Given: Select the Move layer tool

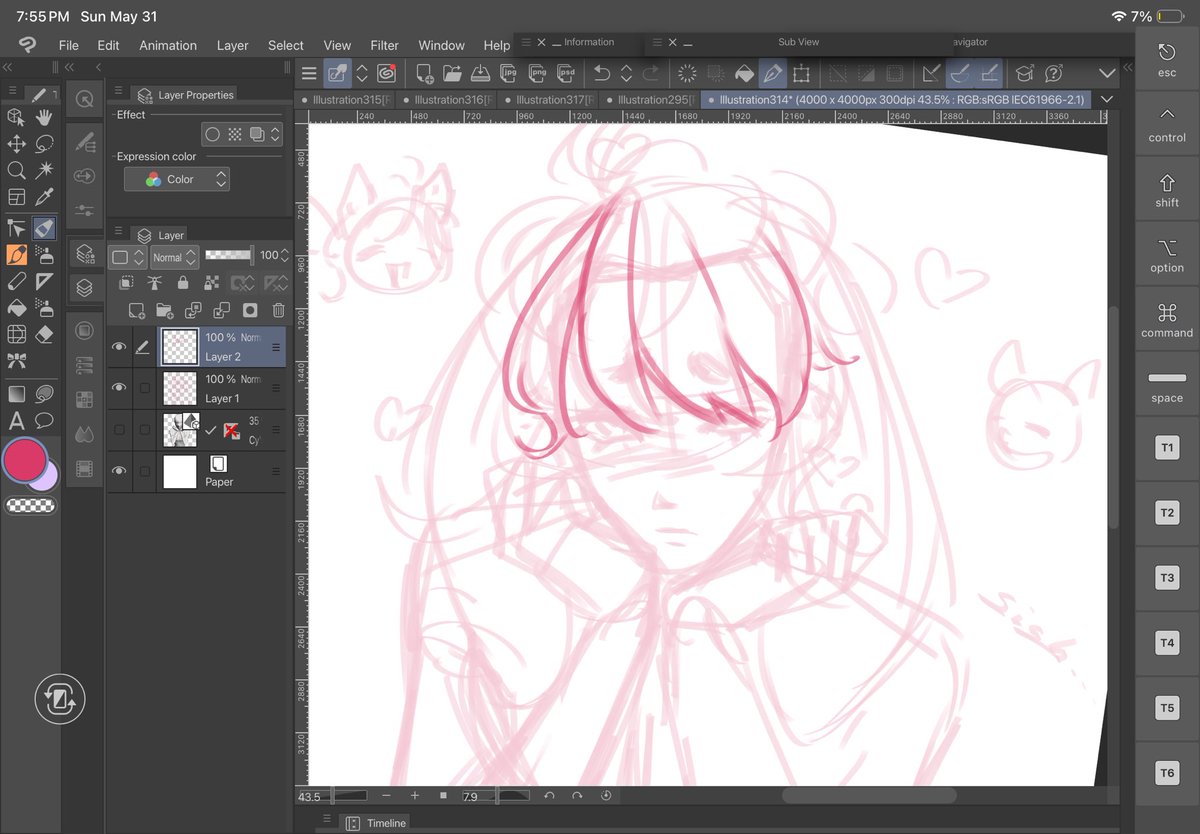Looking at the screenshot, I should pyautogui.click(x=16, y=144).
